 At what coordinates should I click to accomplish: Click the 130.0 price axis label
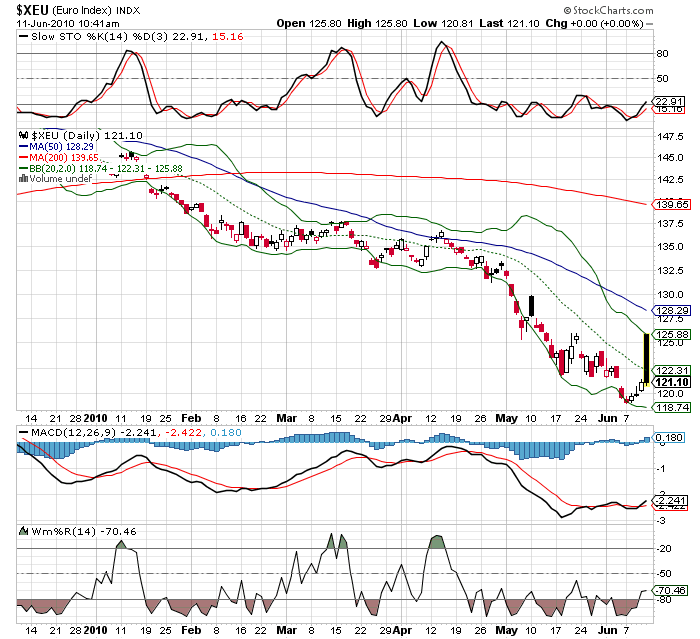pos(670,295)
